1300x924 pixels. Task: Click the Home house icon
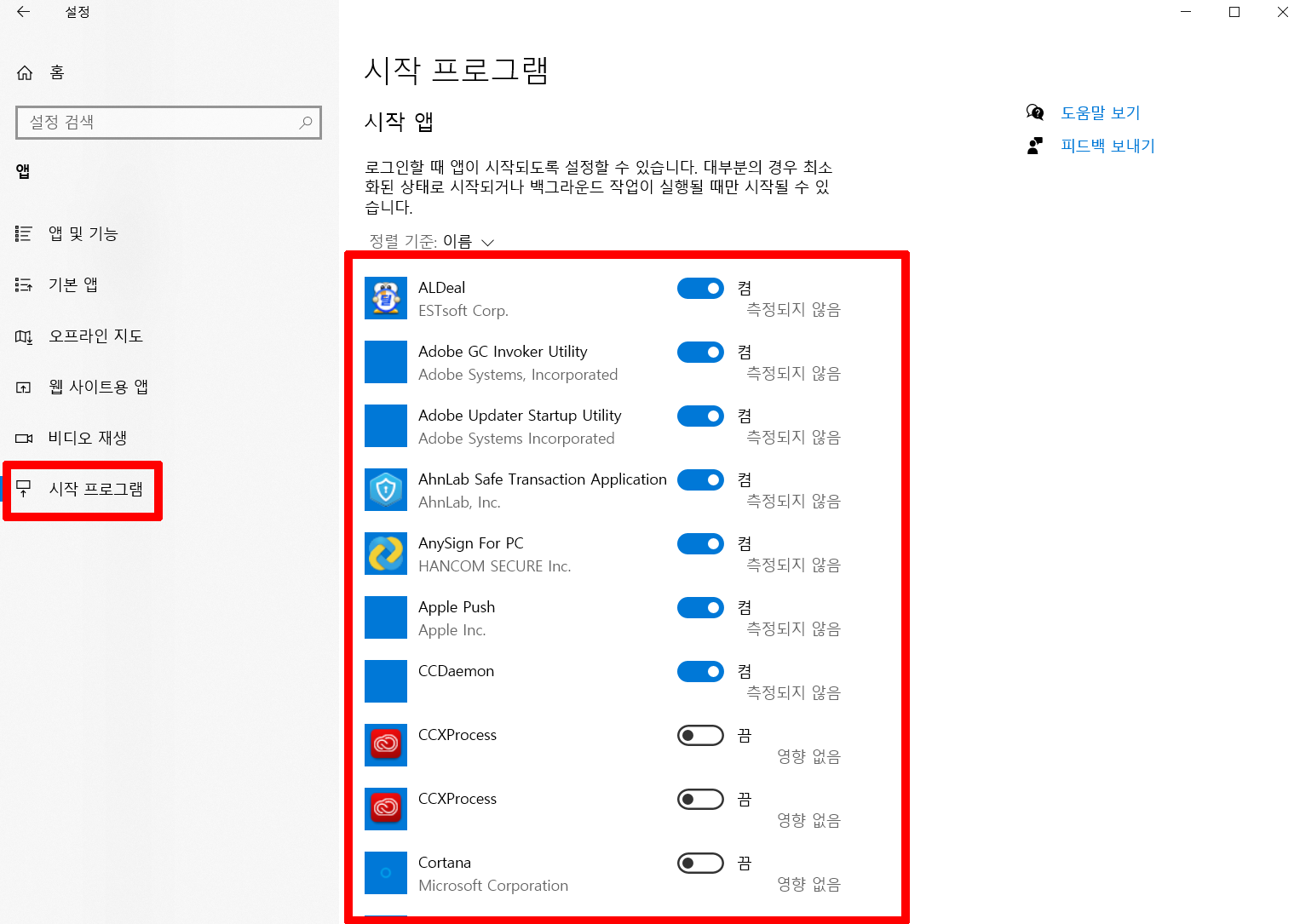[x=25, y=72]
